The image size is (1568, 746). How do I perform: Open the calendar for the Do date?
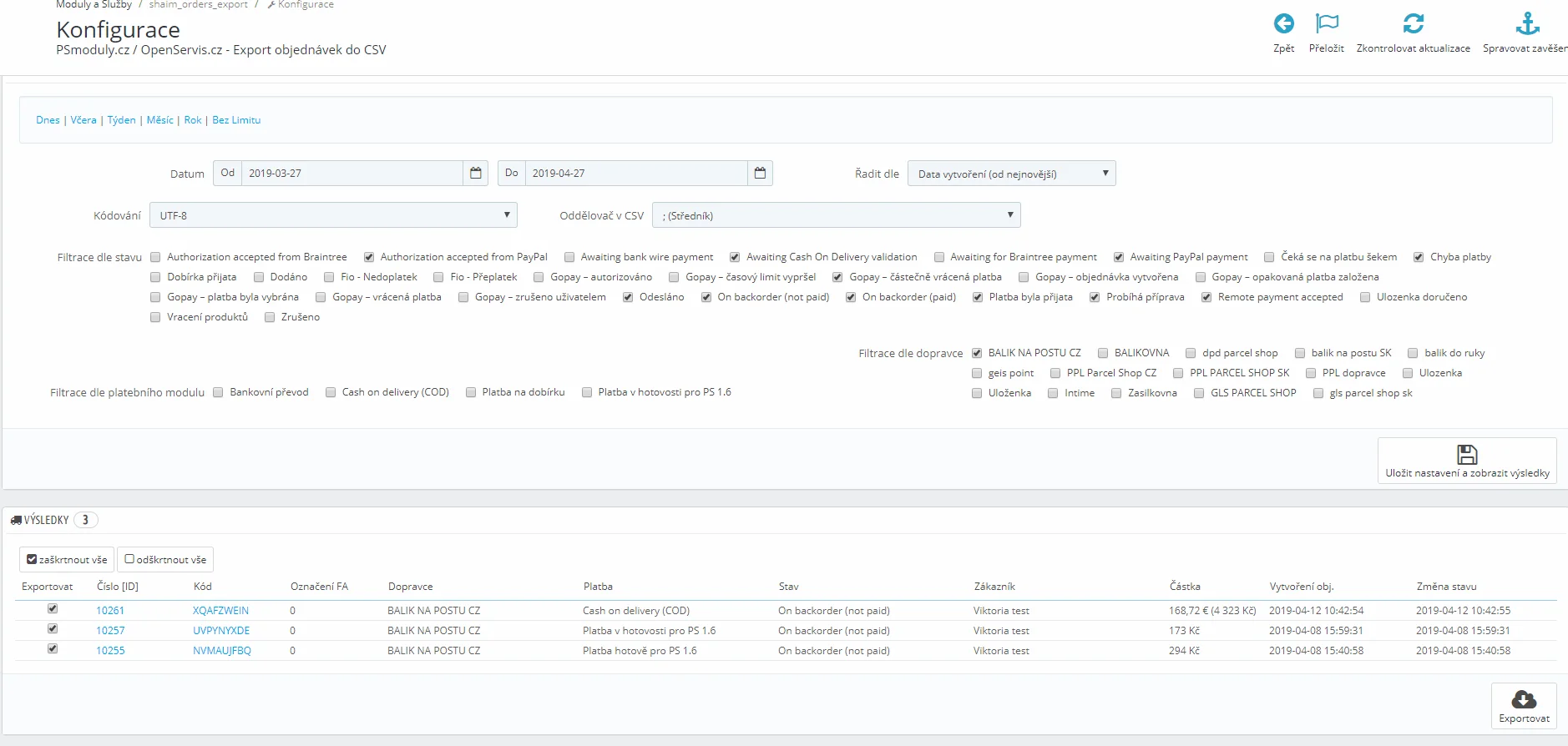[760, 174]
